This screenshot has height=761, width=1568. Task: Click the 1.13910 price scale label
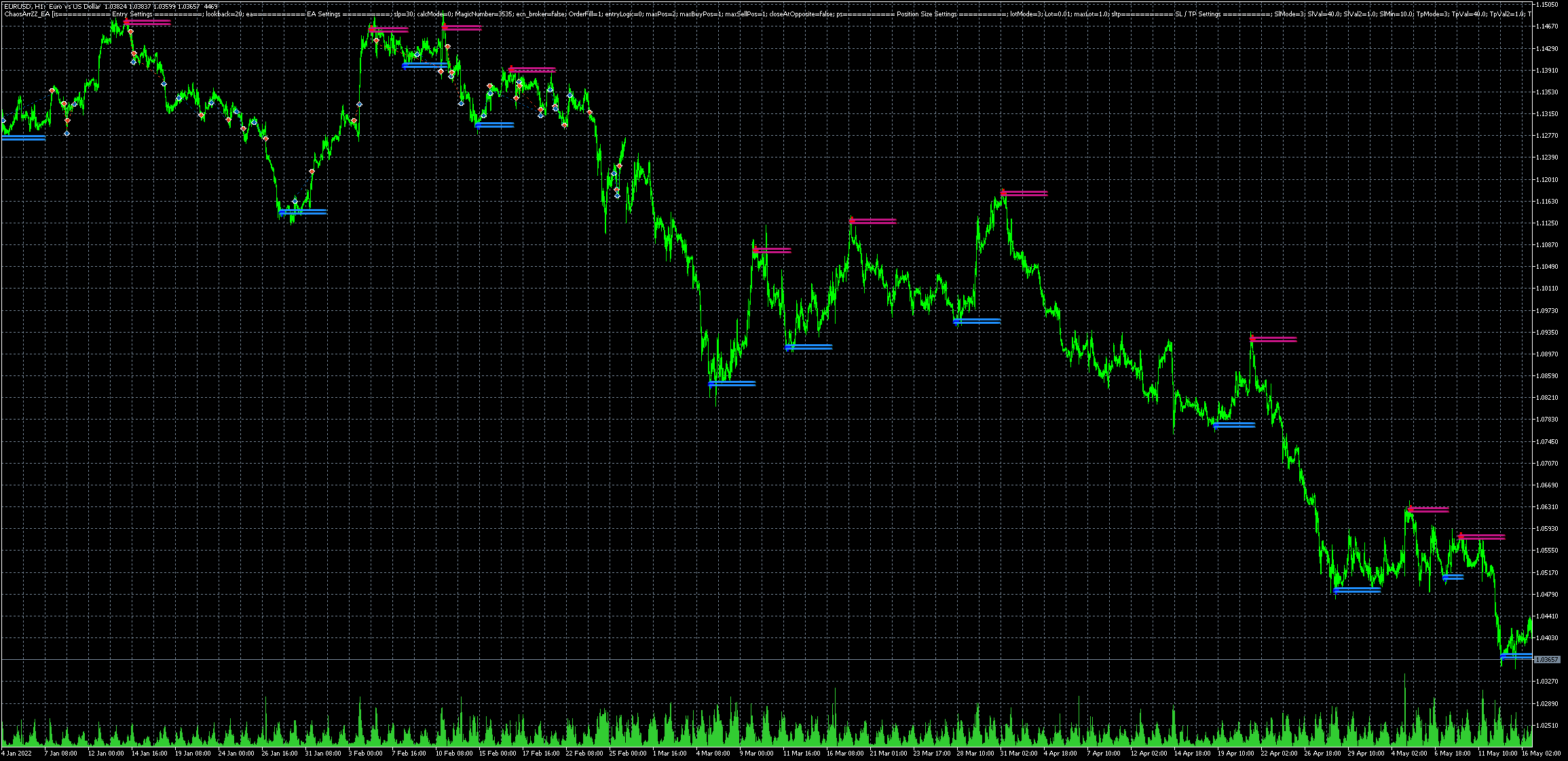click(x=1547, y=70)
